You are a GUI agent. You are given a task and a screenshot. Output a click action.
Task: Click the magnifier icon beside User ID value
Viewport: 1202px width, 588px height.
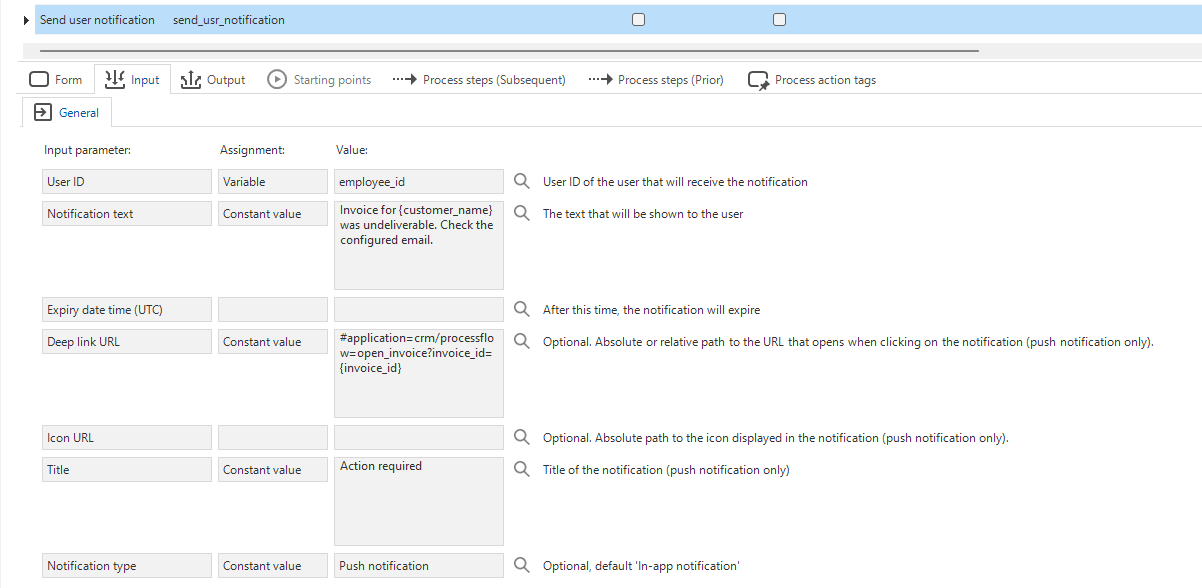pyautogui.click(x=521, y=182)
